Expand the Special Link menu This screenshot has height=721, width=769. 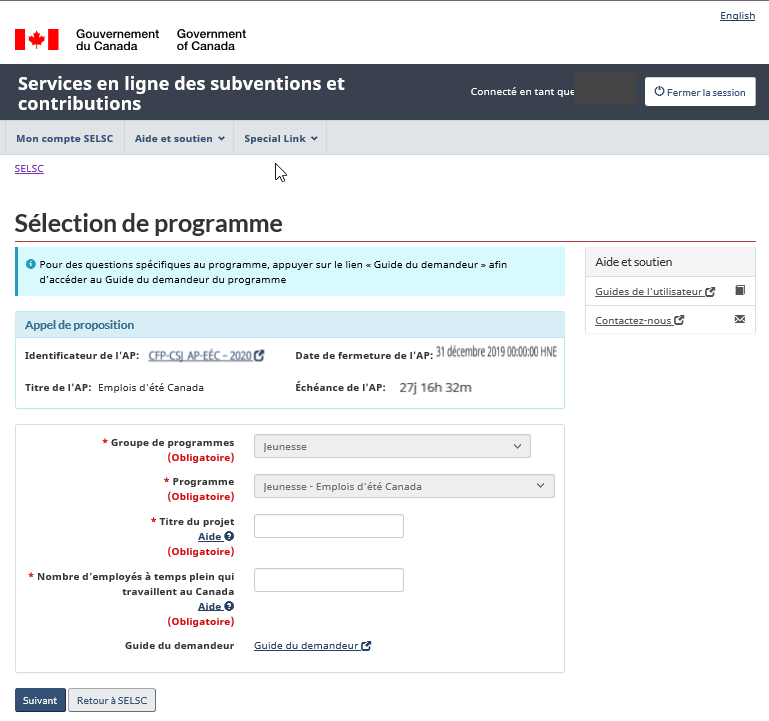click(280, 138)
